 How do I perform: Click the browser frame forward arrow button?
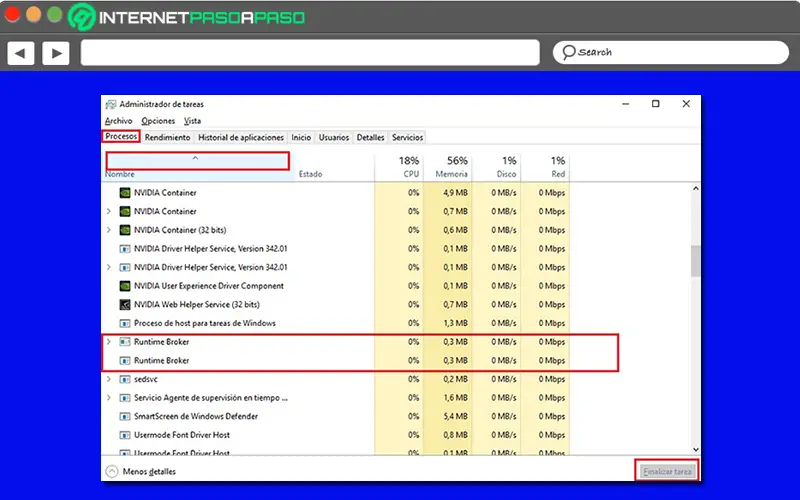(x=56, y=53)
